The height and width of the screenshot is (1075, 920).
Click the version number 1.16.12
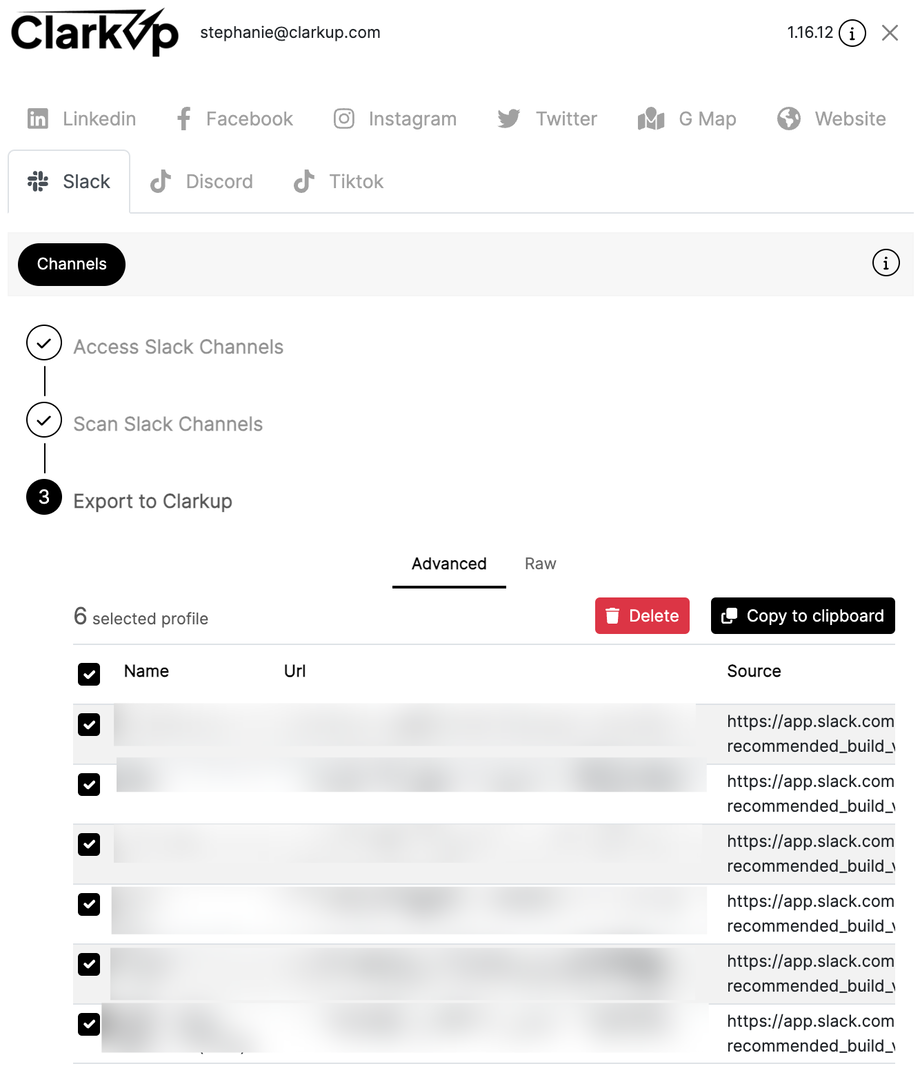pos(810,32)
